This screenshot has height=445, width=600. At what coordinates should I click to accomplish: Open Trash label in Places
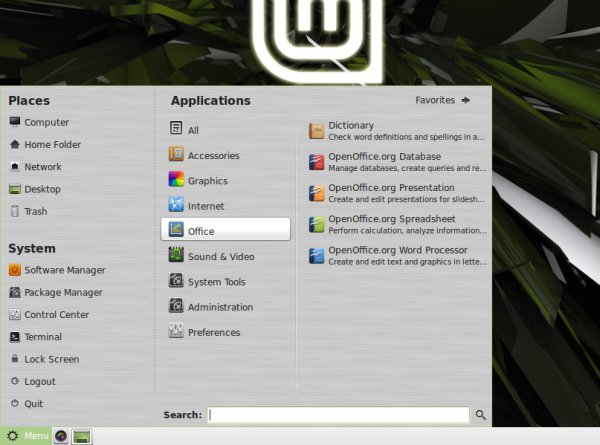[36, 211]
